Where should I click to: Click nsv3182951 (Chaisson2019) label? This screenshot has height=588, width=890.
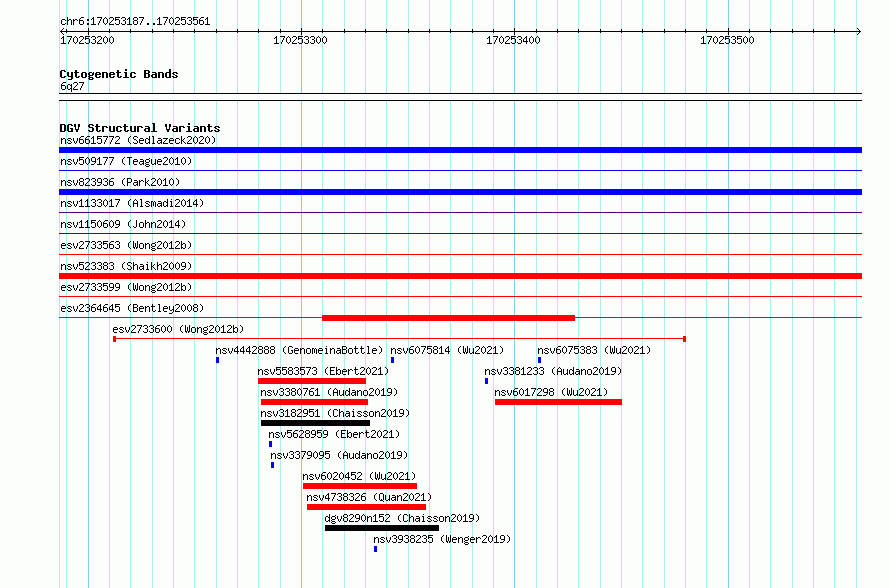335,413
